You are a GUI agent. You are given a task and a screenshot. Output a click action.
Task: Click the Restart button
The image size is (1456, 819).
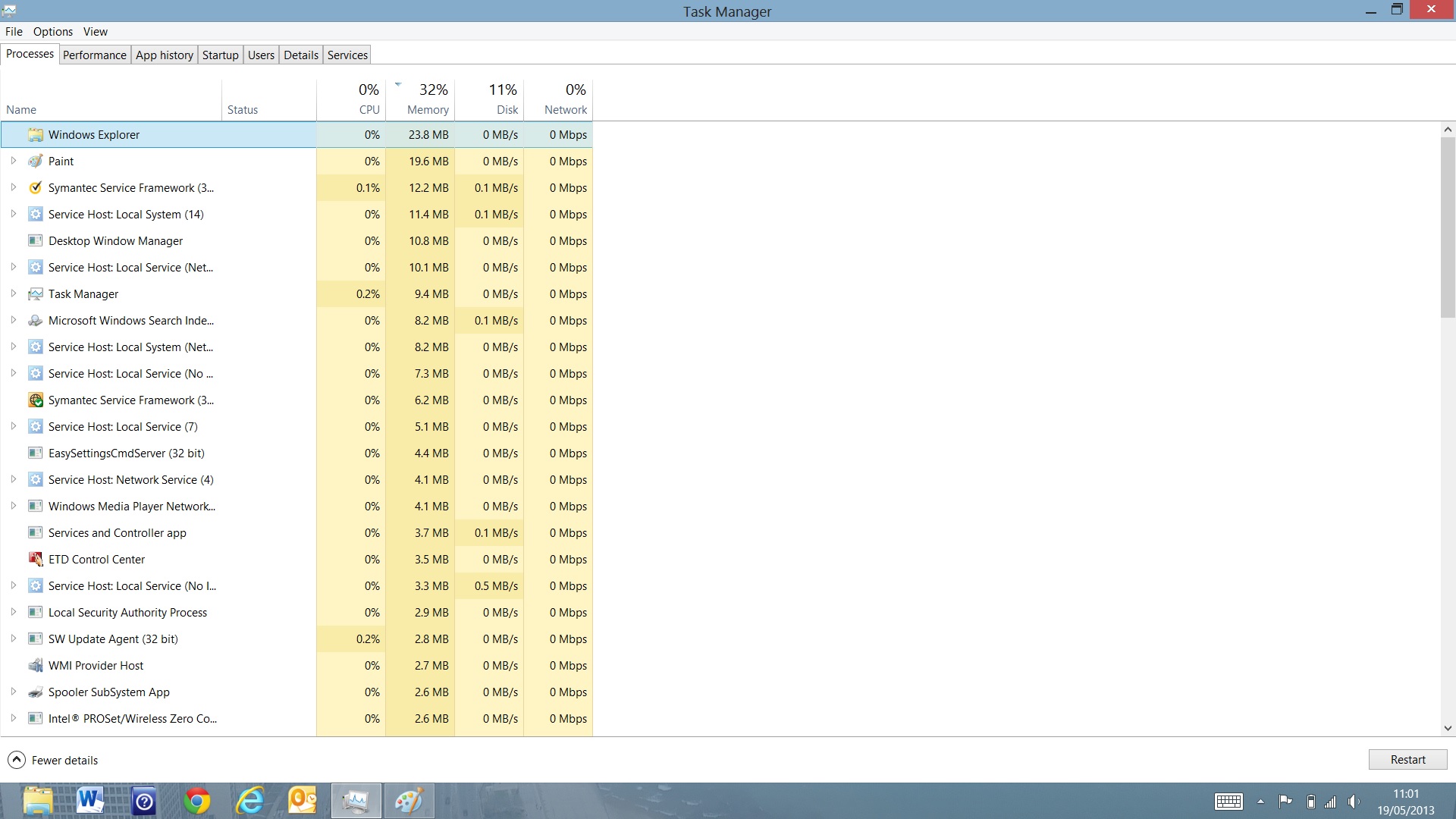point(1408,760)
